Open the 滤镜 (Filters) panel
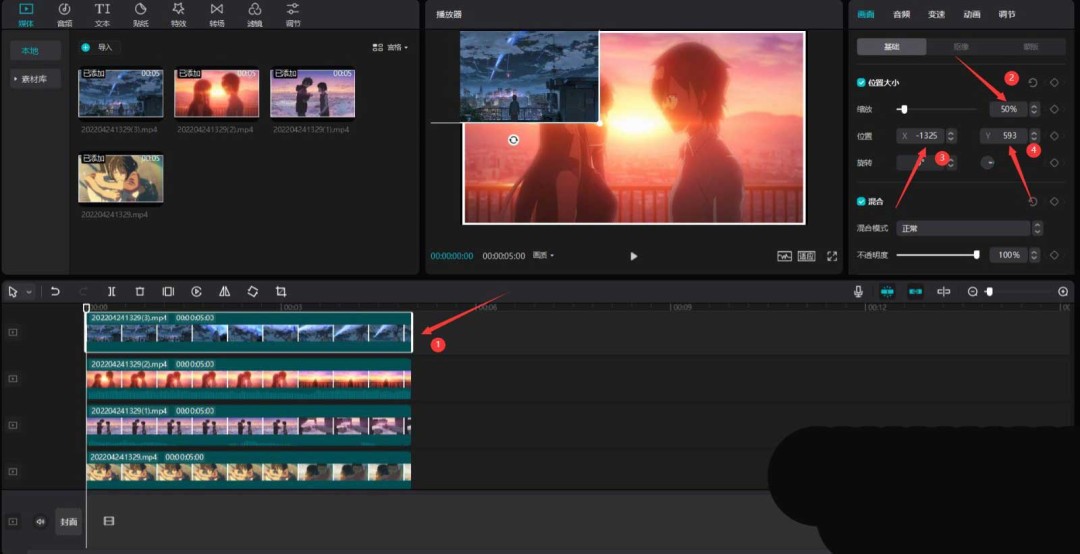 click(254, 13)
